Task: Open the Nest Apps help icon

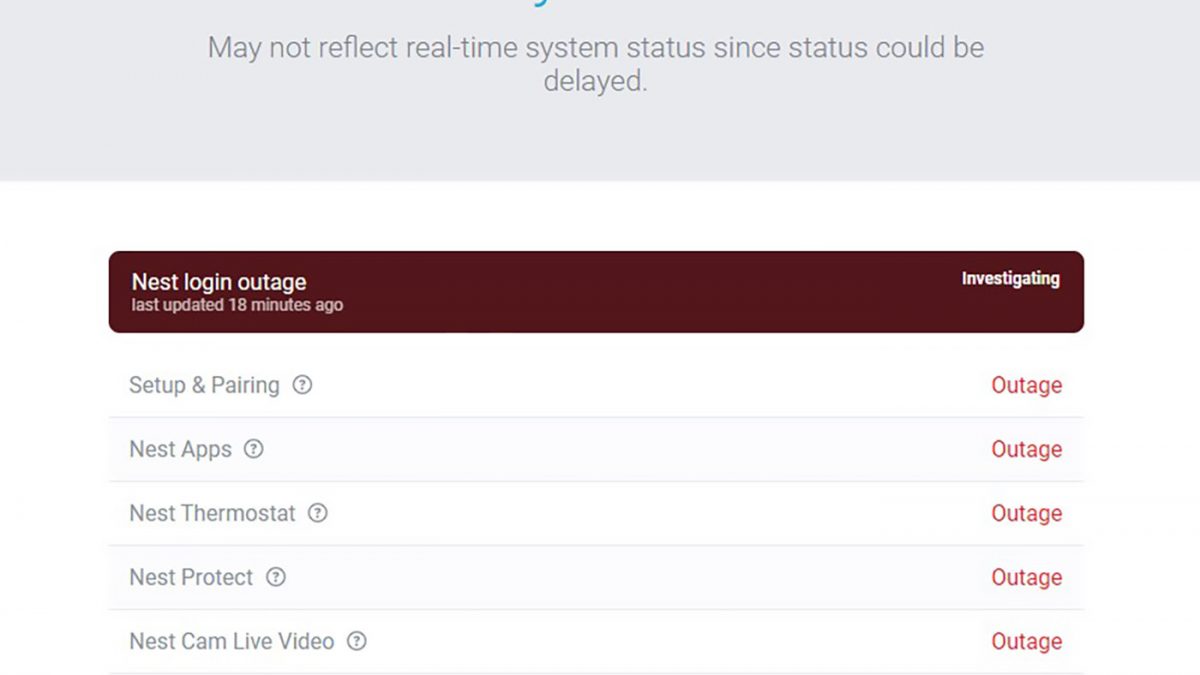Action: click(x=254, y=449)
